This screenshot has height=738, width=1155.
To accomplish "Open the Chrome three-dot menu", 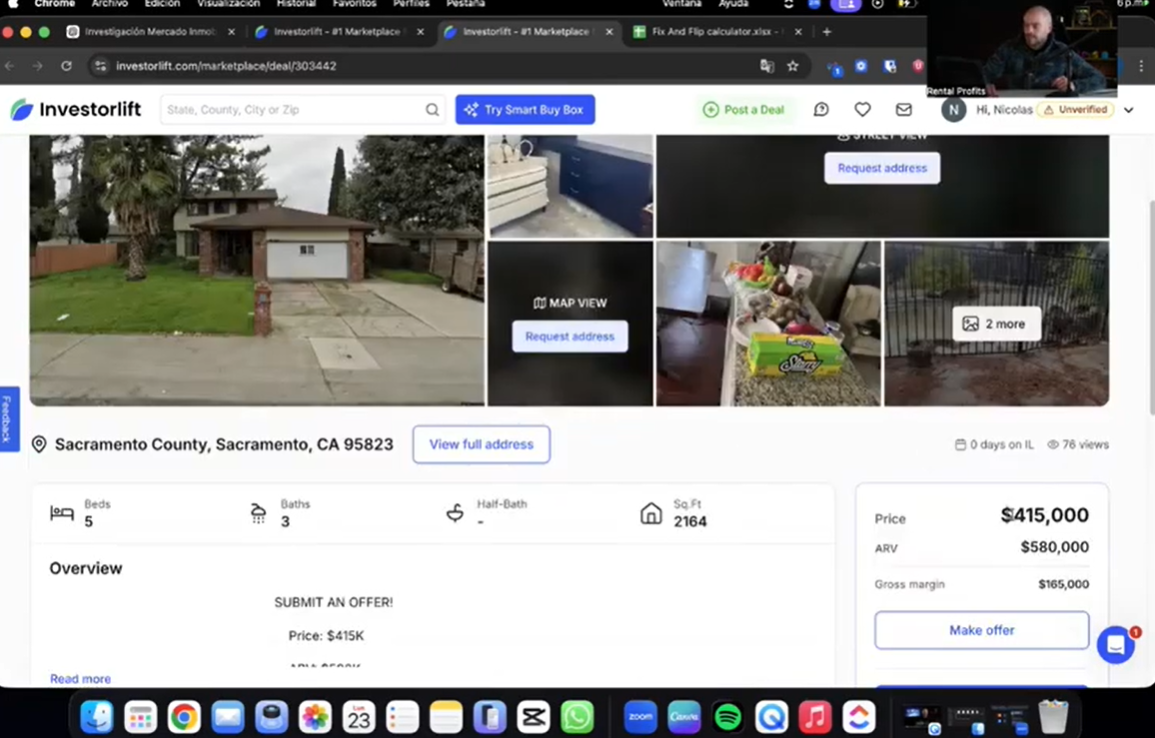I will point(1141,66).
